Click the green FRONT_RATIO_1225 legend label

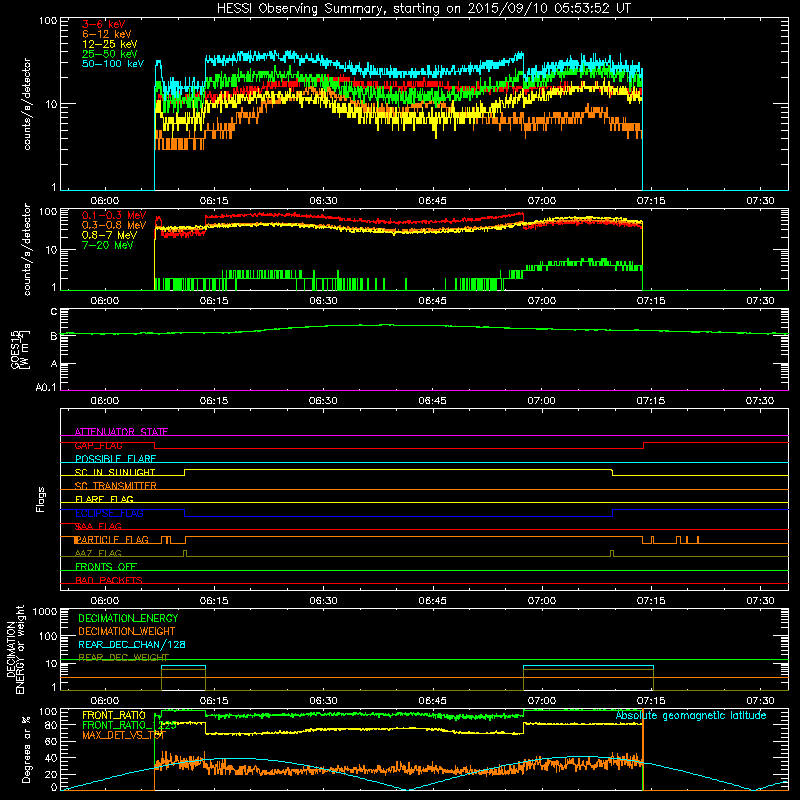point(129,725)
